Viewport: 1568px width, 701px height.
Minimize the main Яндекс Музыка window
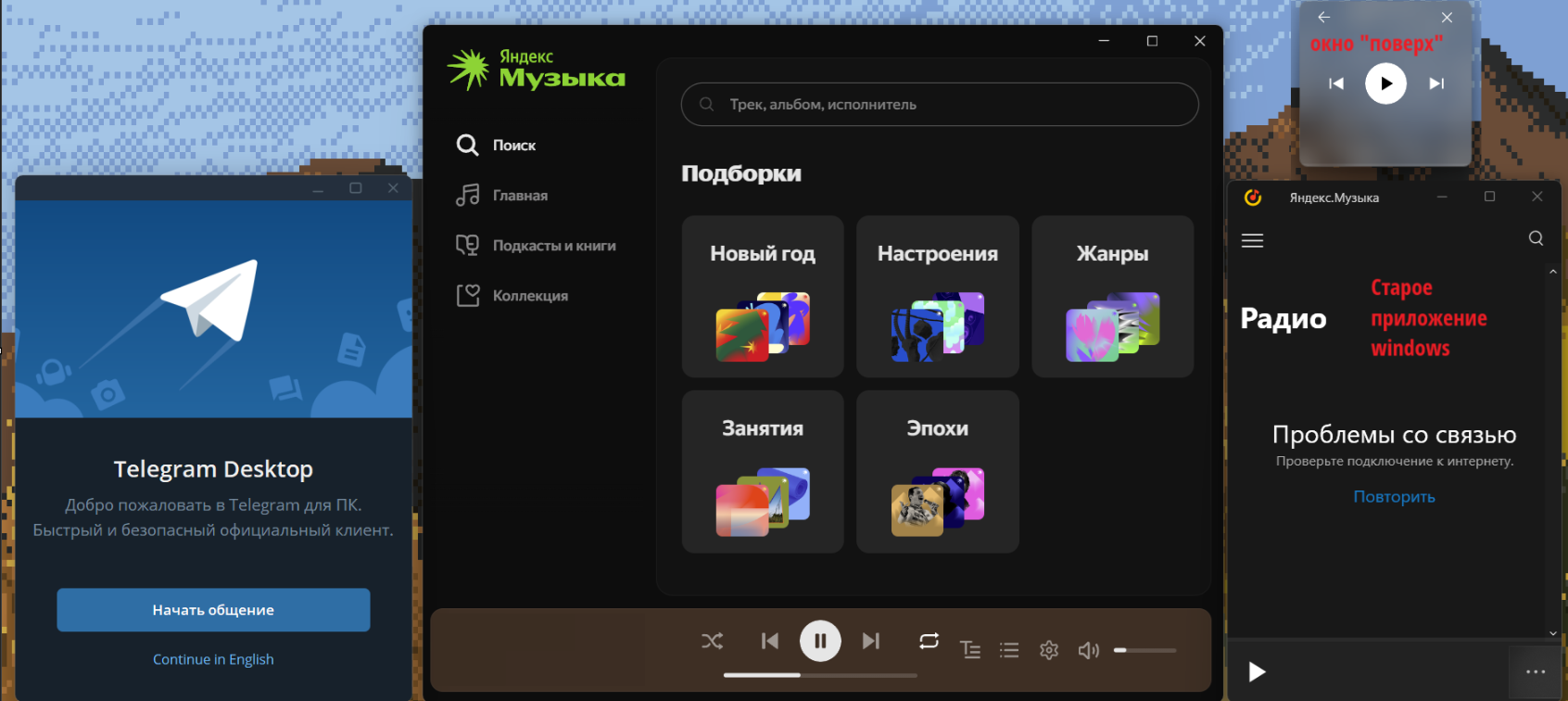coord(1104,41)
